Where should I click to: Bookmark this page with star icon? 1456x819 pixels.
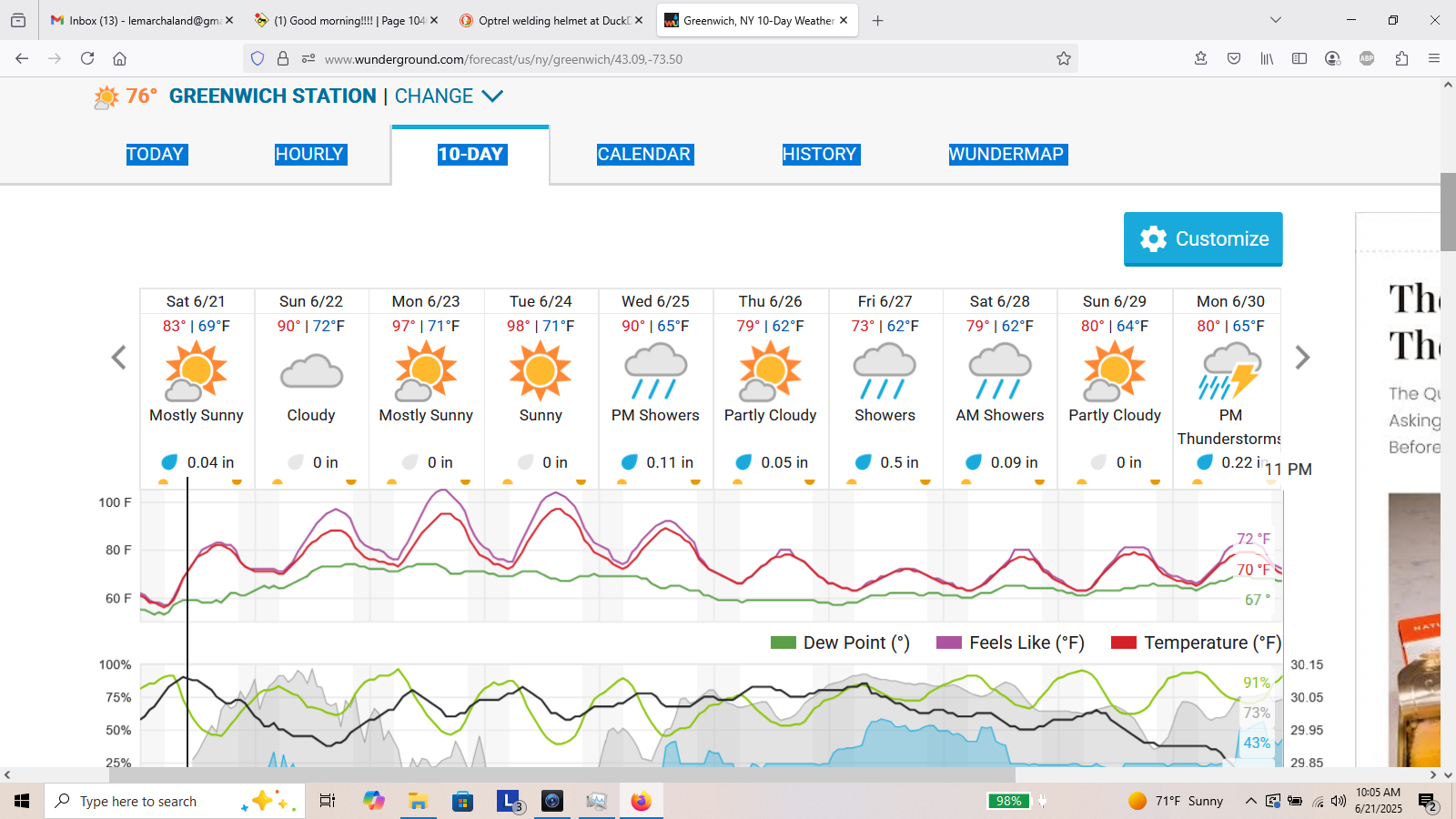click(x=1063, y=58)
